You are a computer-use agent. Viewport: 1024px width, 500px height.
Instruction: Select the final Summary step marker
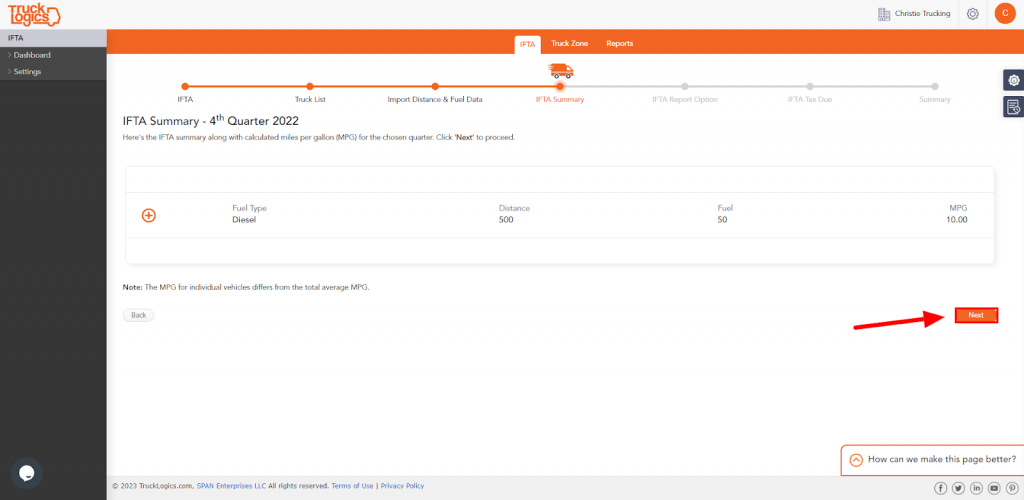[x=935, y=86]
